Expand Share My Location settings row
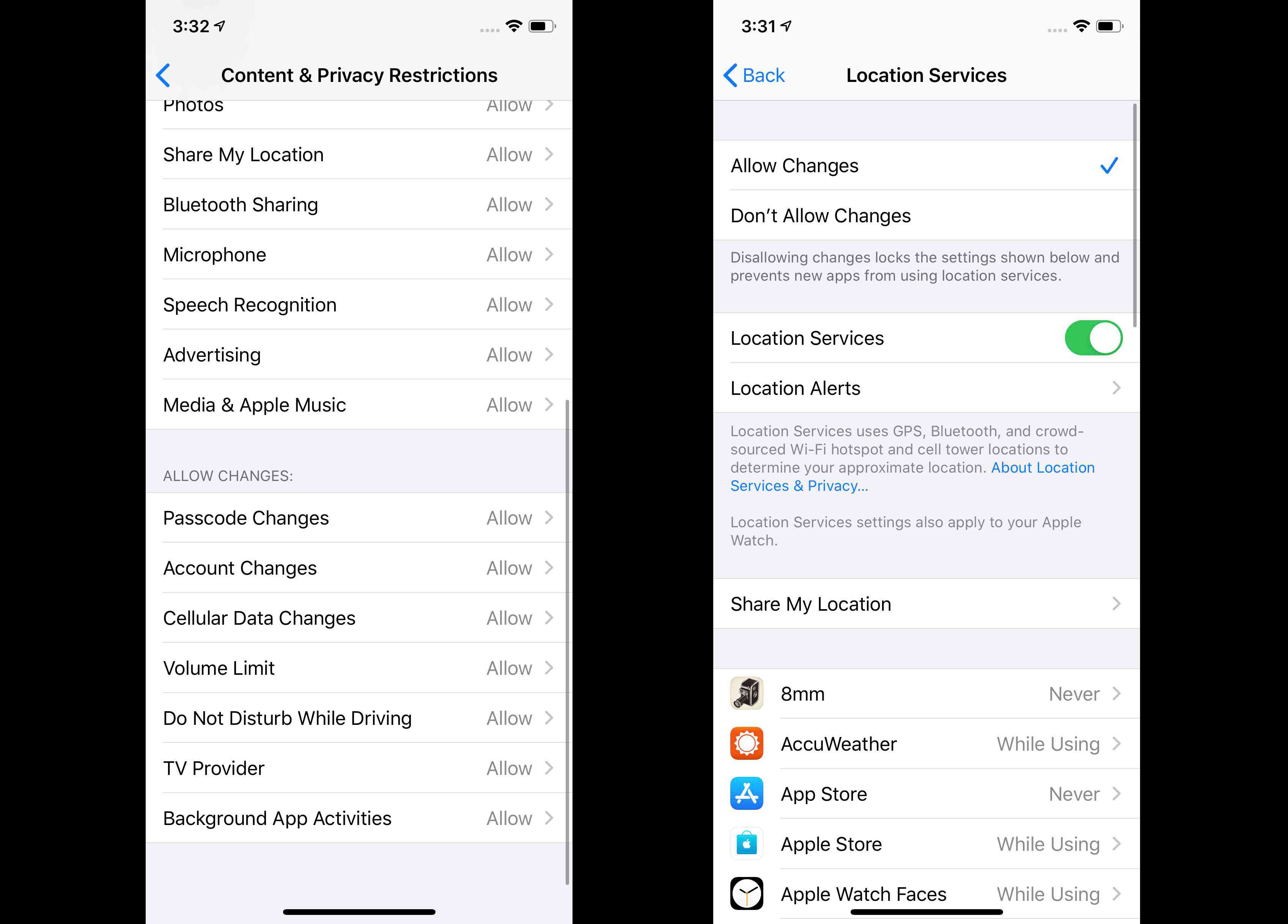The image size is (1288, 924). [x=922, y=604]
